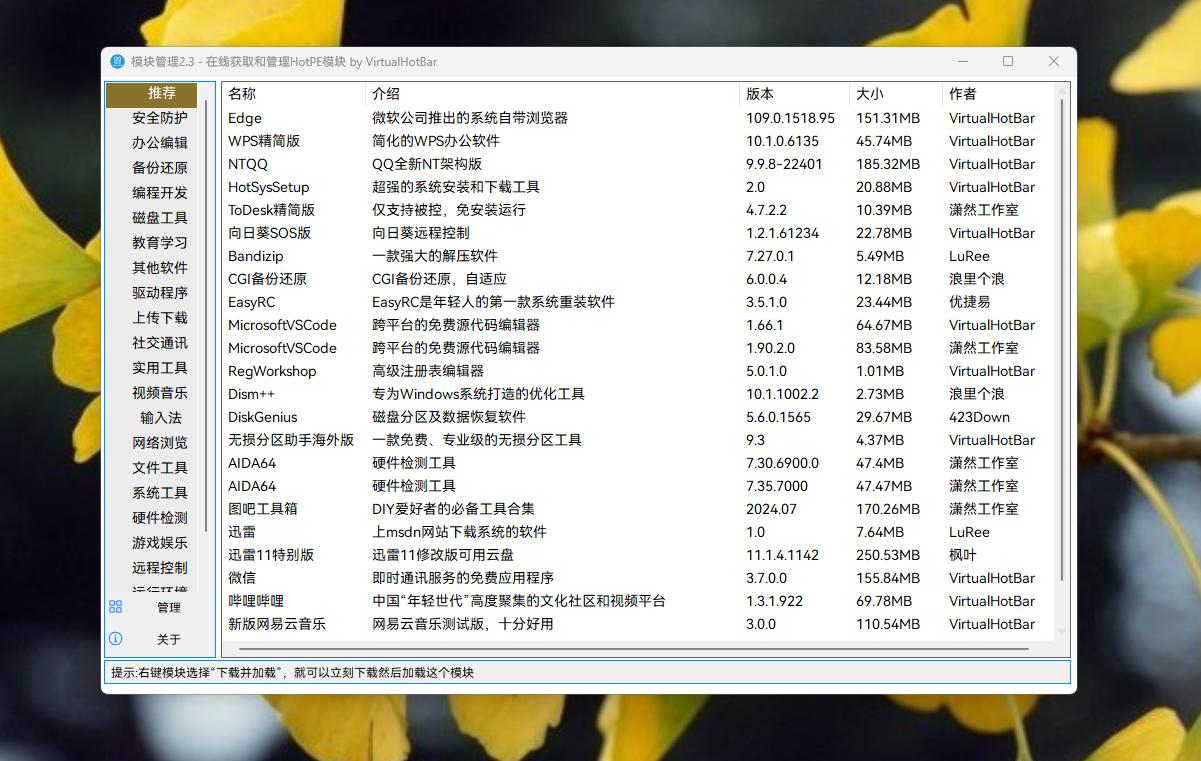This screenshot has width=1201, height=761.
Task: Select the 微信 module row
Action: 638,578
